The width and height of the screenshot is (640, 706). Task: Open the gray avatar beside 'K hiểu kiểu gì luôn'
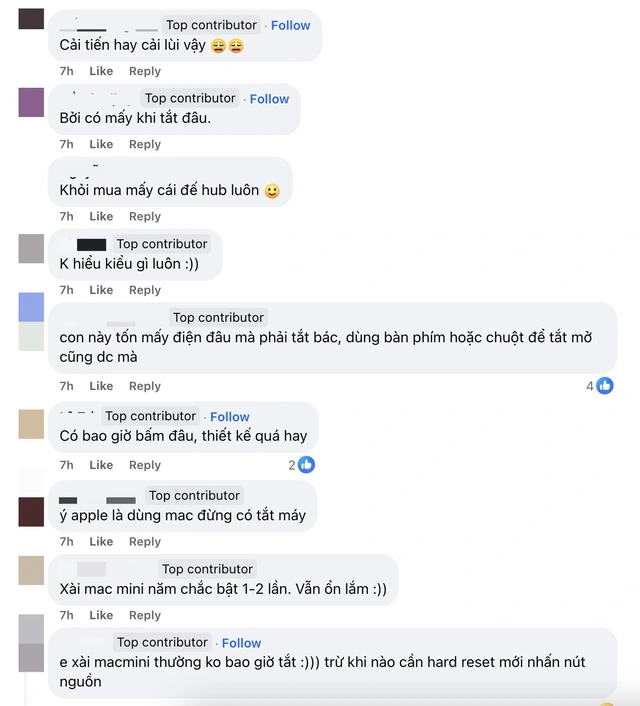click(31, 249)
